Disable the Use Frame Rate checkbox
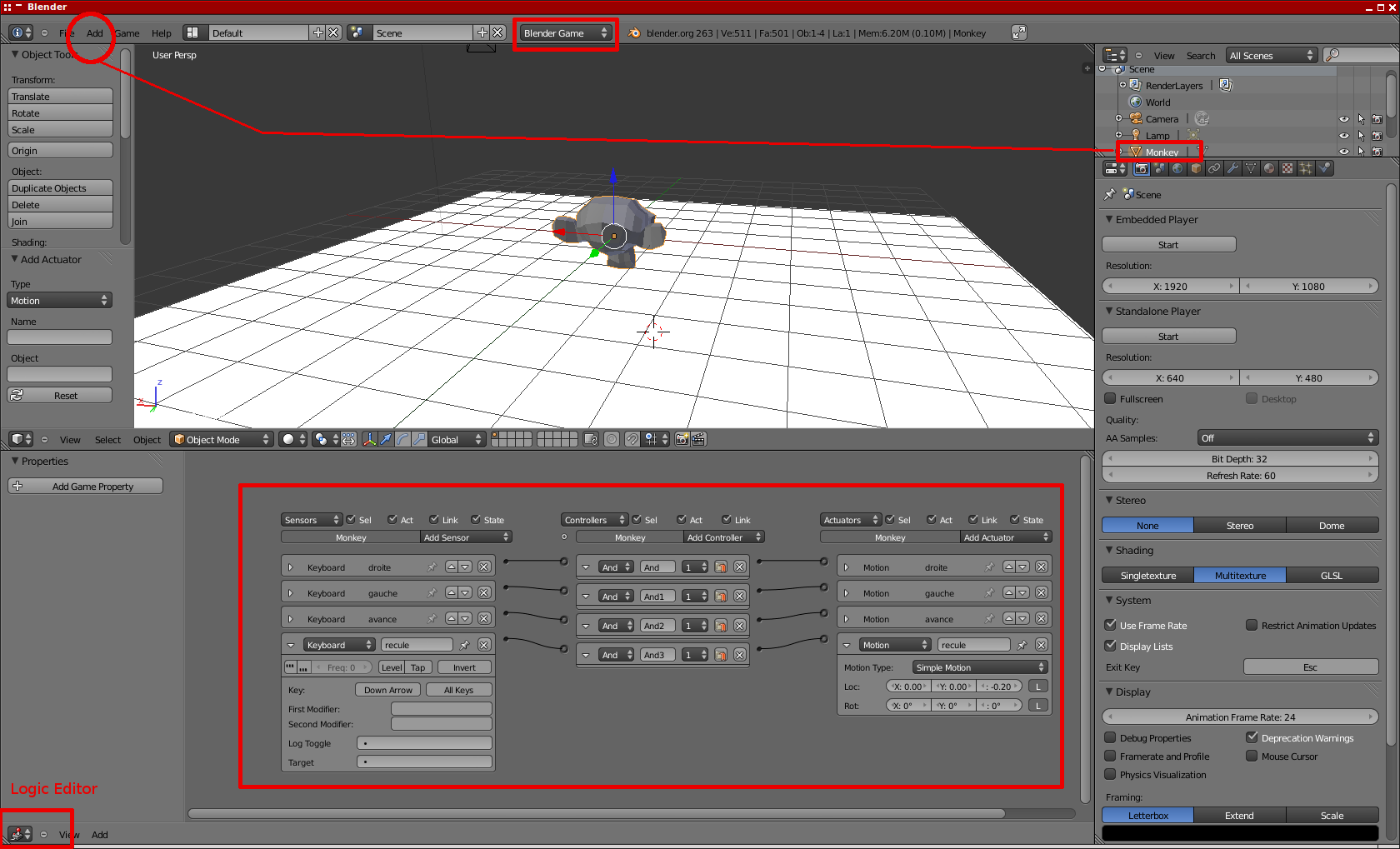The image size is (1400, 849). tap(1110, 625)
